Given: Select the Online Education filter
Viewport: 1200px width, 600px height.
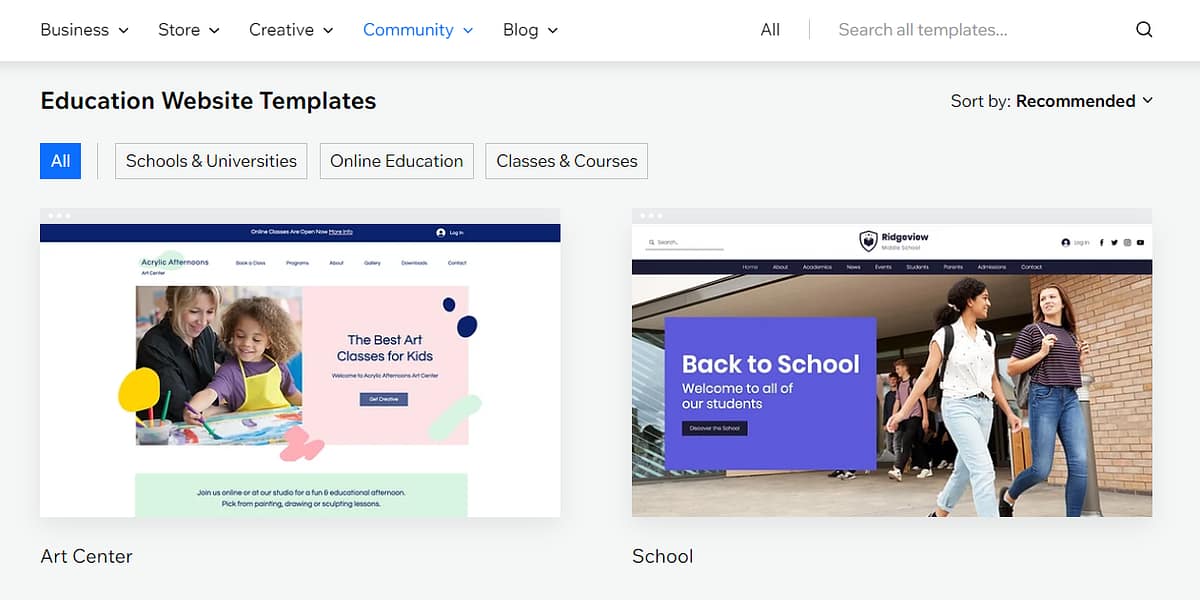Looking at the screenshot, I should (x=396, y=160).
